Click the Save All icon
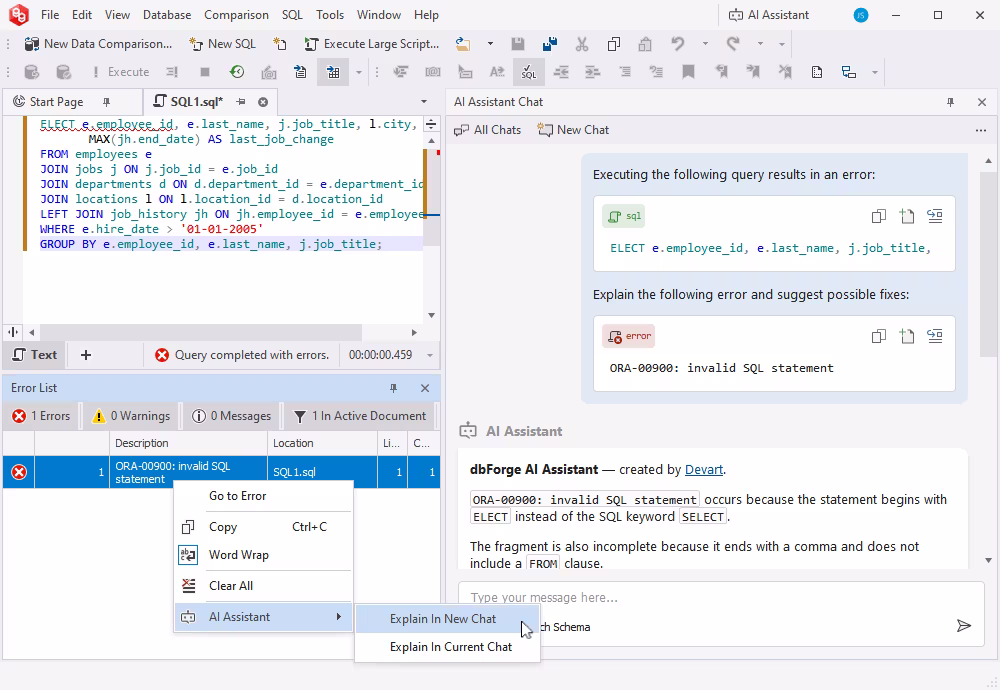1000x690 pixels. pyautogui.click(x=549, y=44)
